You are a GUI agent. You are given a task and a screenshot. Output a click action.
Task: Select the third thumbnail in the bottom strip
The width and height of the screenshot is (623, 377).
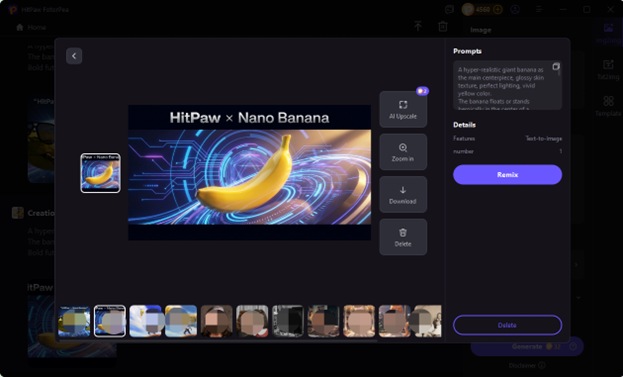[145, 321]
